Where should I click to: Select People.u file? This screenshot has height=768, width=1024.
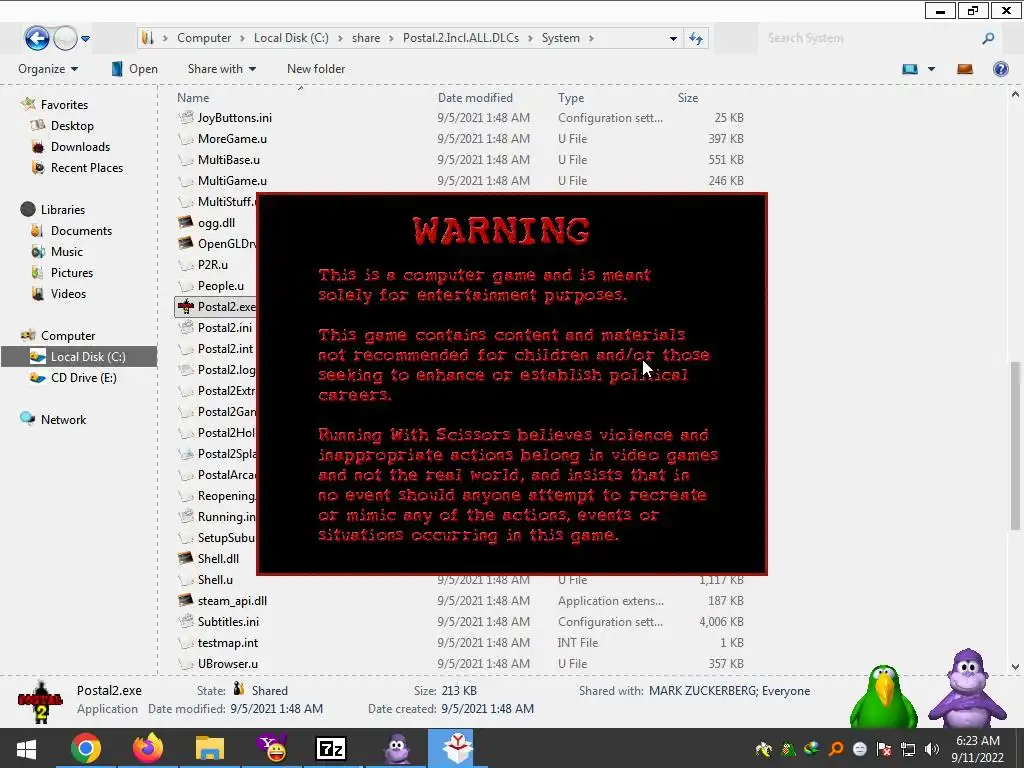(221, 285)
